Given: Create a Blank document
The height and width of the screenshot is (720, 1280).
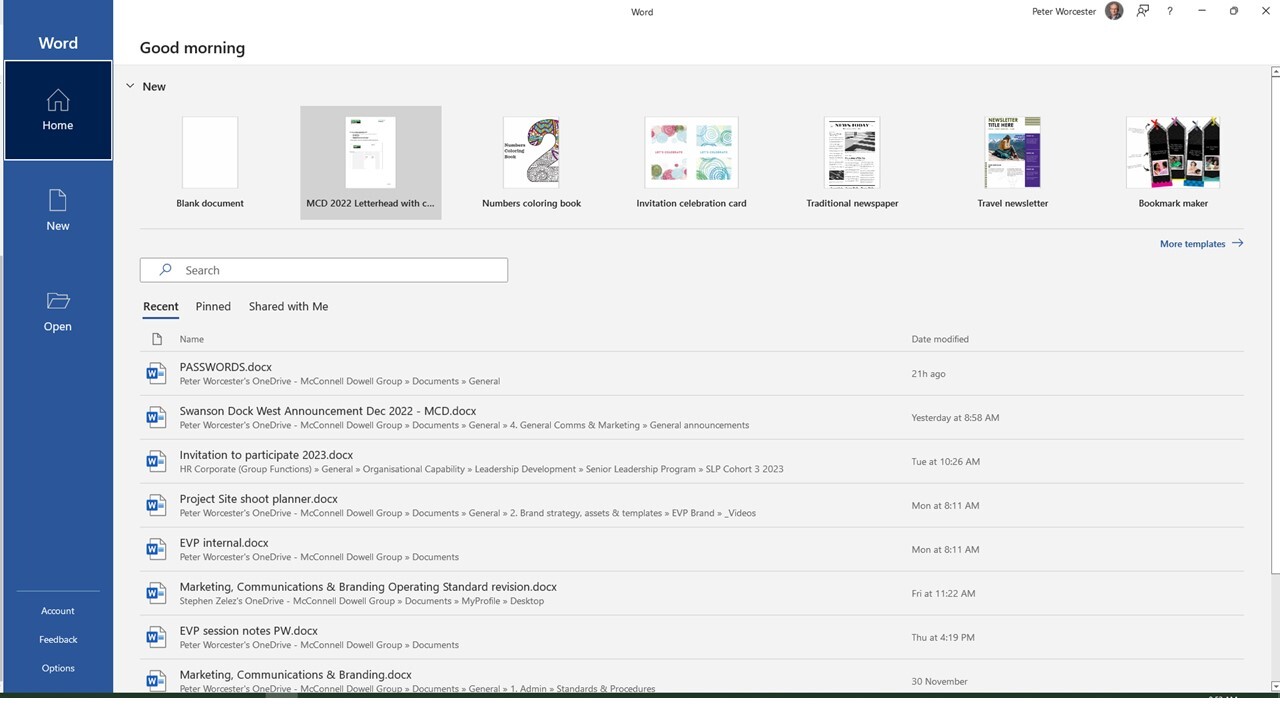Looking at the screenshot, I should [210, 162].
